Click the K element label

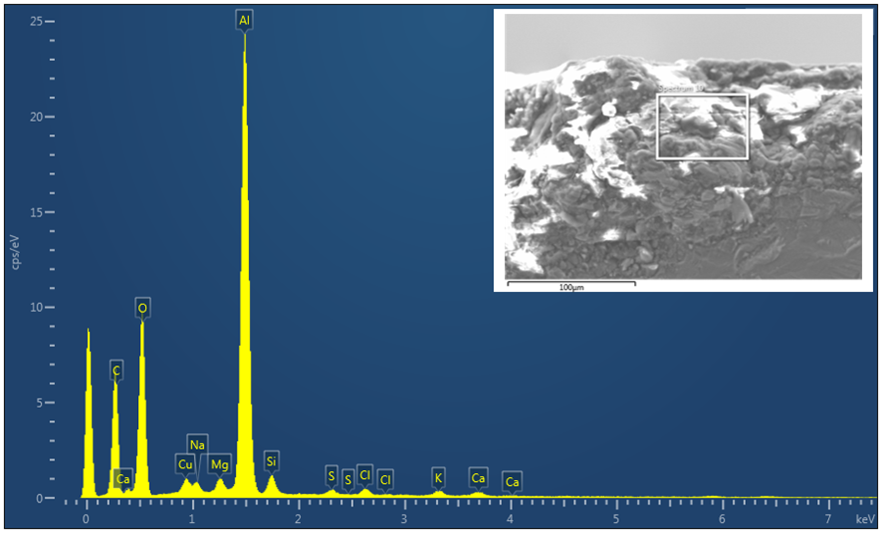coord(438,478)
